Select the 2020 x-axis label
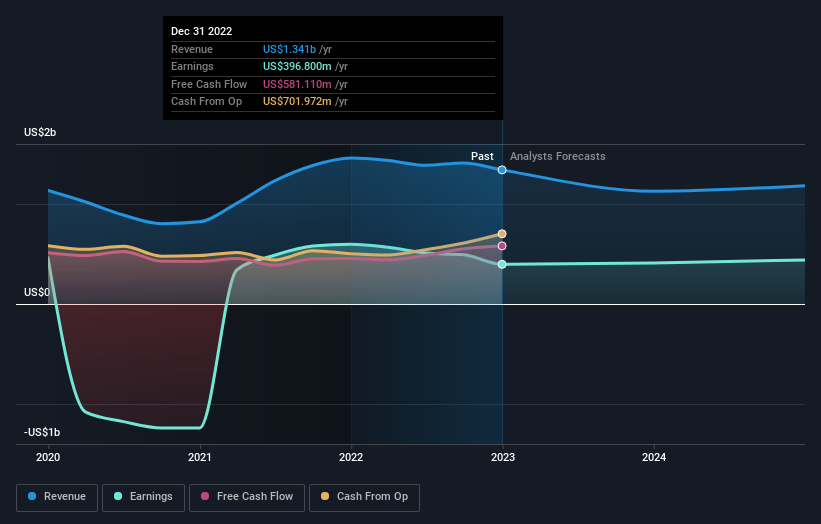 [x=48, y=457]
